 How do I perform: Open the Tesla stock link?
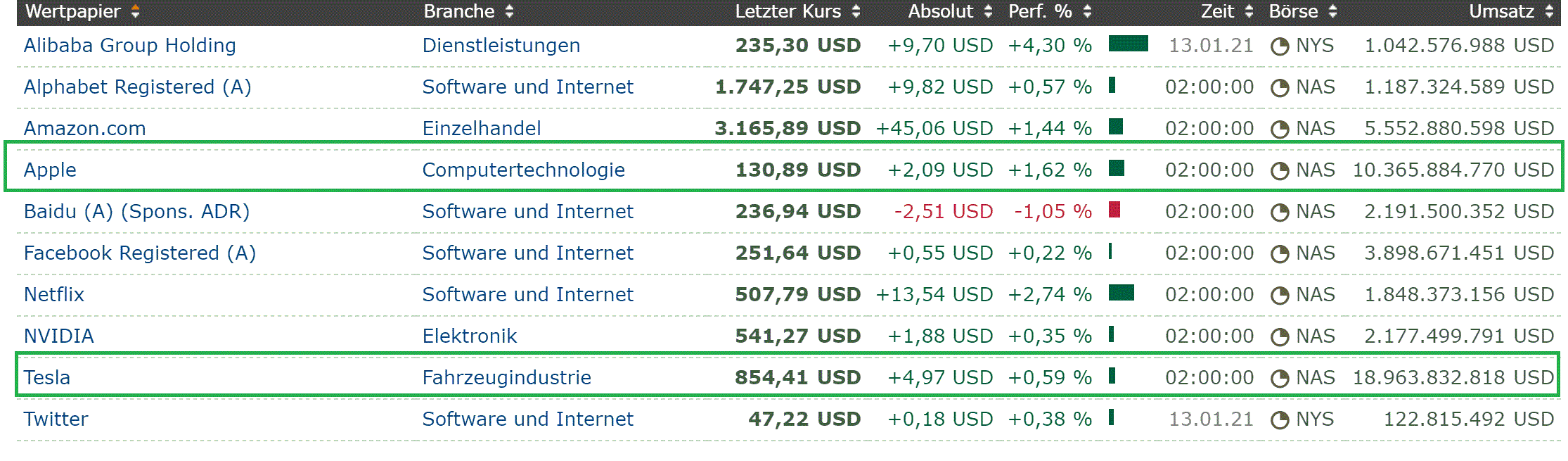47,378
